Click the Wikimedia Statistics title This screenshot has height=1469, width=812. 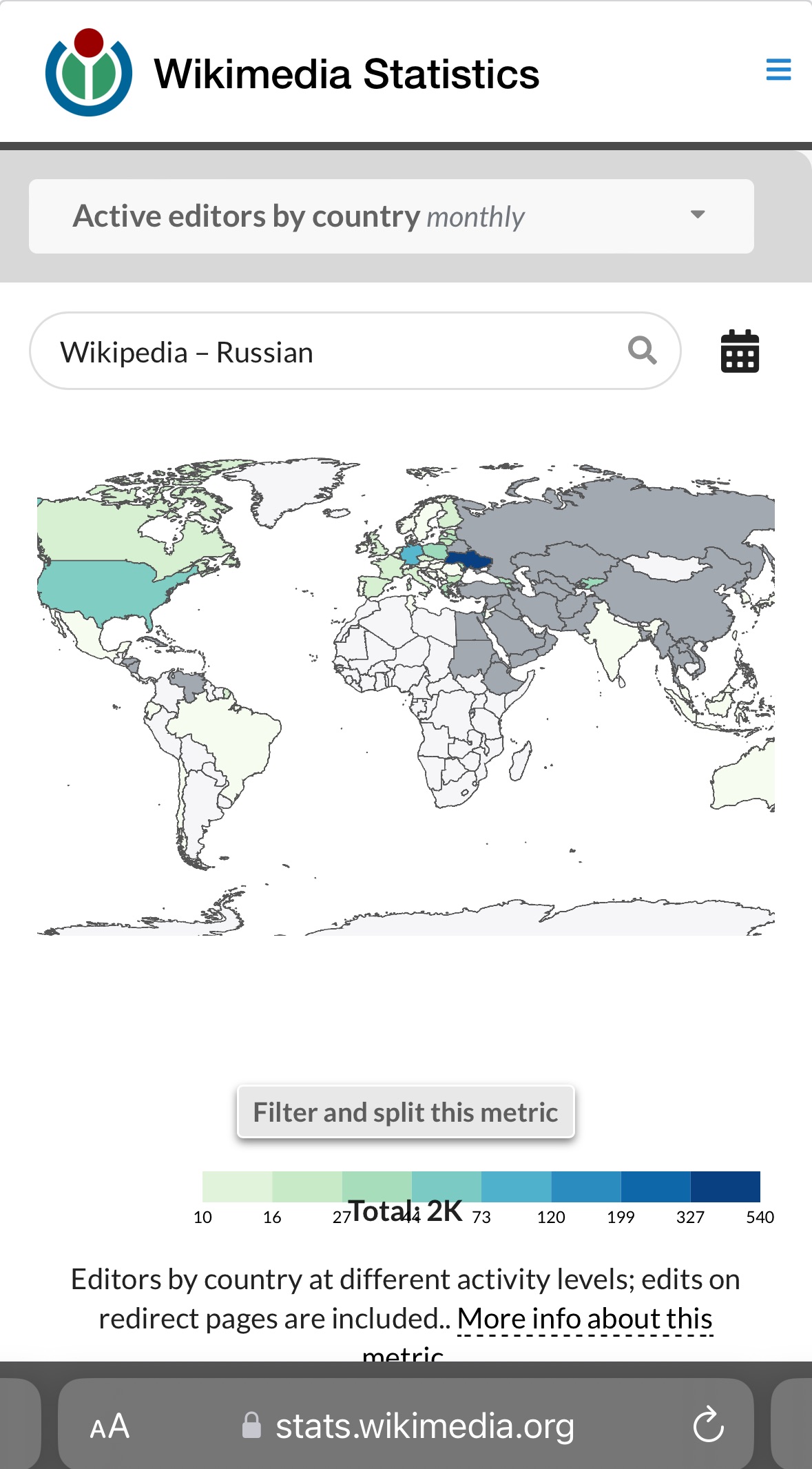pos(346,74)
